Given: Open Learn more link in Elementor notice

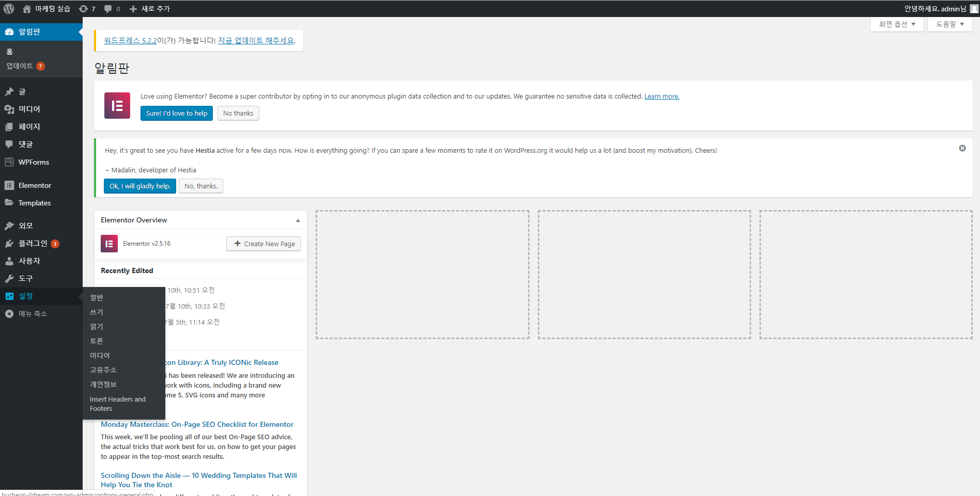Looking at the screenshot, I should coord(662,96).
